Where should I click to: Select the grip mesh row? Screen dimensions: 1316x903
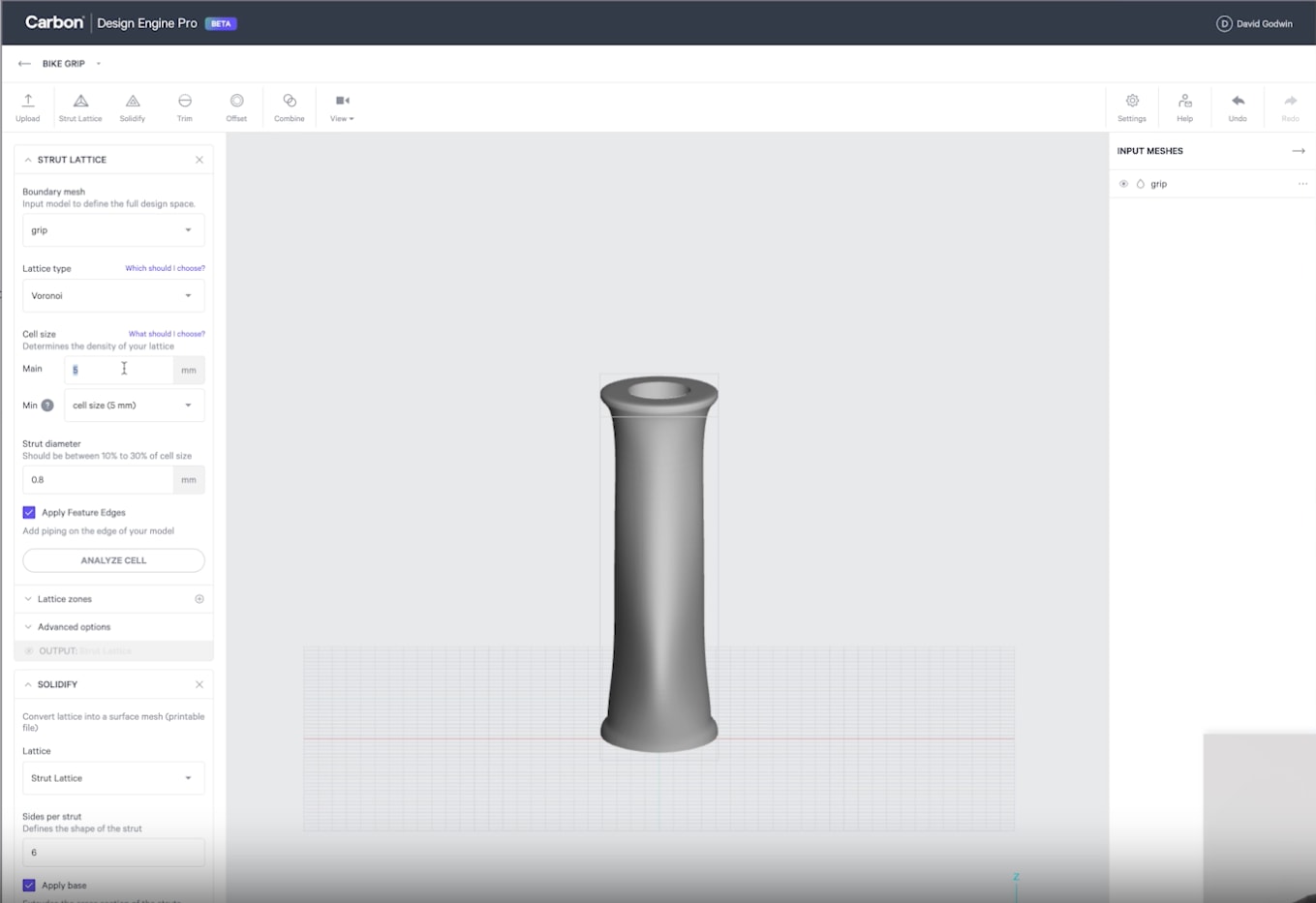1212,184
